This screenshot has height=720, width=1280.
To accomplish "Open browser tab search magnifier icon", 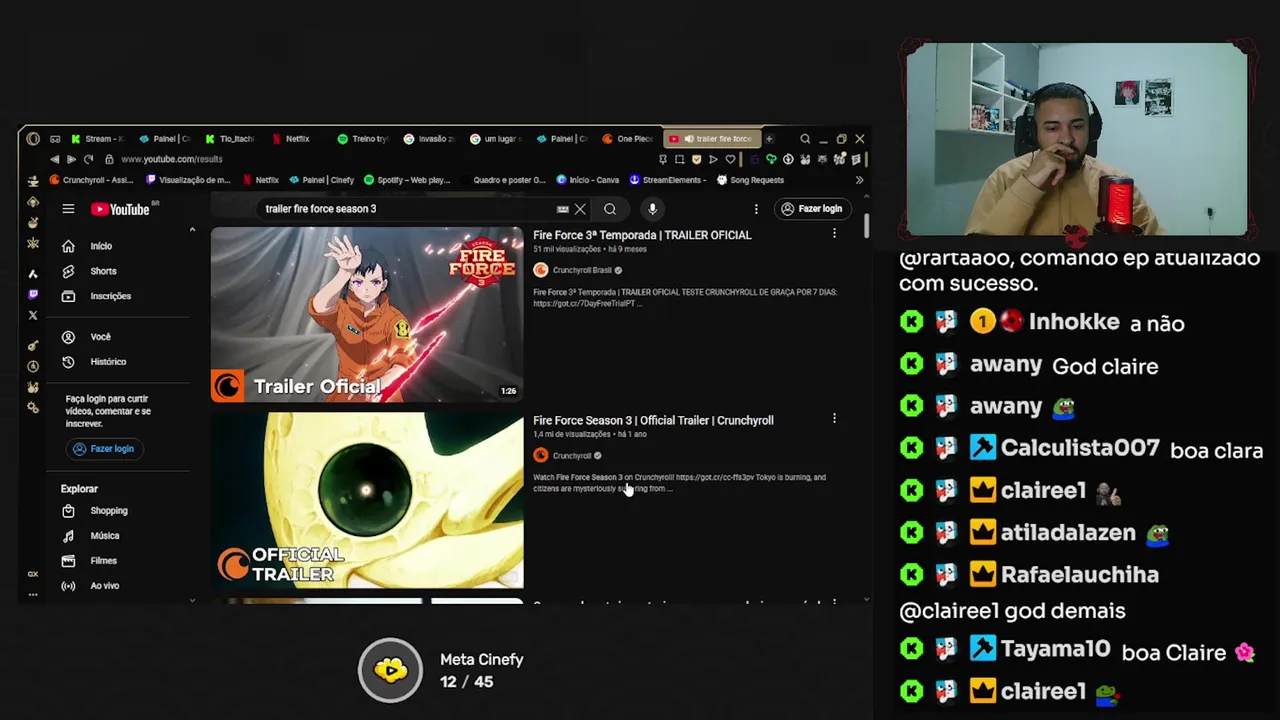I will coord(805,139).
